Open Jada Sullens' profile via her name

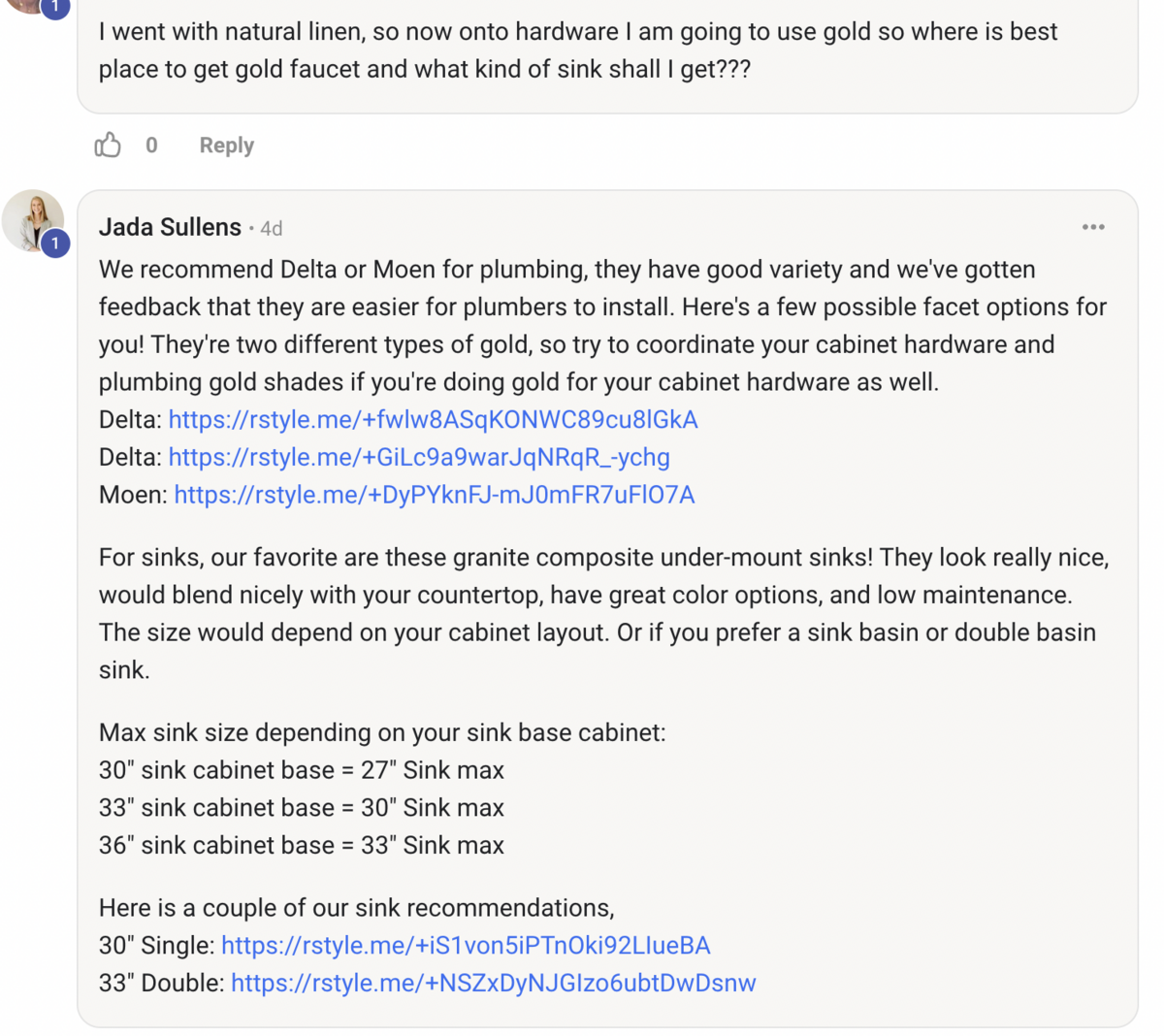[x=170, y=227]
